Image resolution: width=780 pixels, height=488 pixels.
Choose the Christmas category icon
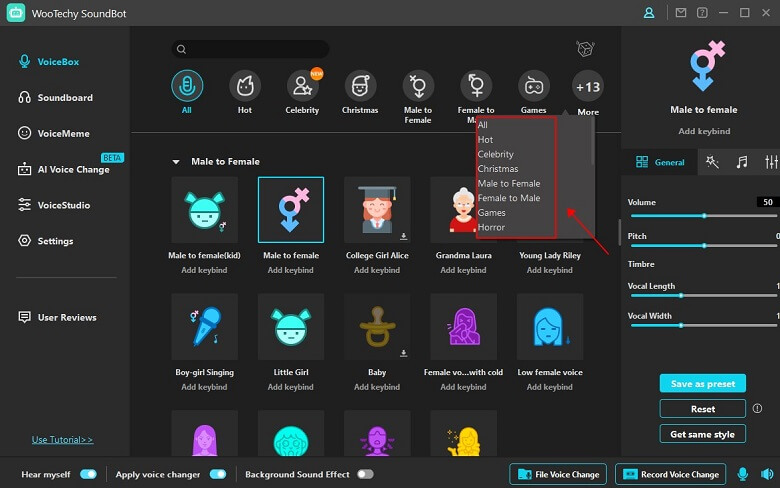tap(360, 86)
